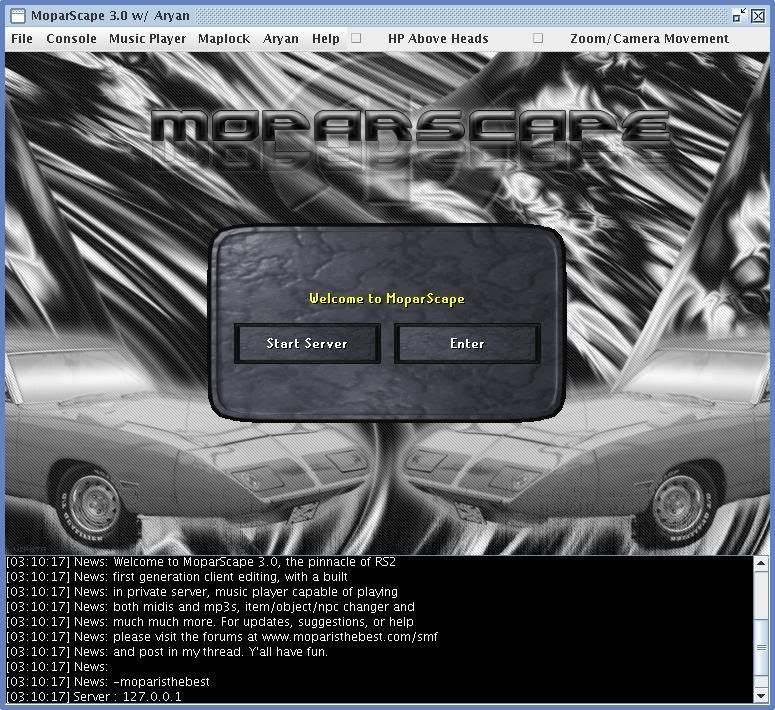Image resolution: width=775 pixels, height=710 pixels.
Task: Click the forums URL news line in console
Action: (222, 637)
